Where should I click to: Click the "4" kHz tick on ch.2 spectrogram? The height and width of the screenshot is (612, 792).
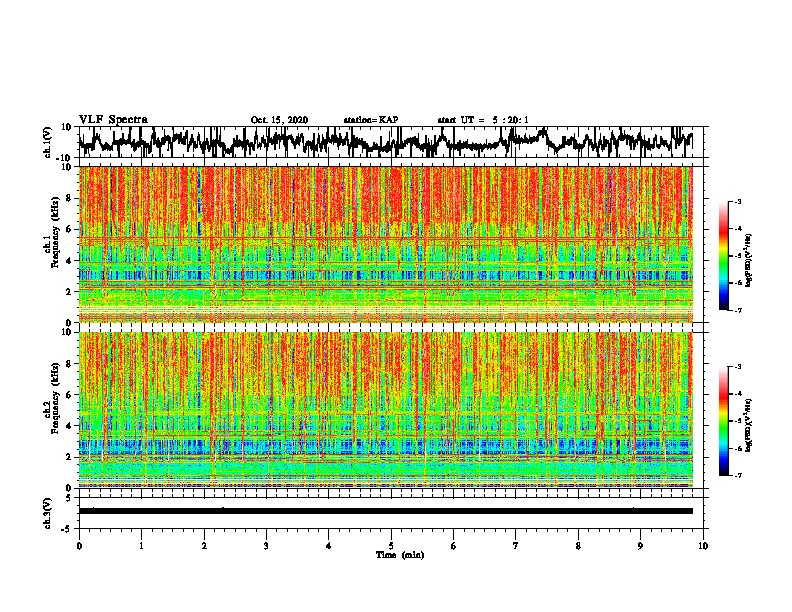(69, 426)
